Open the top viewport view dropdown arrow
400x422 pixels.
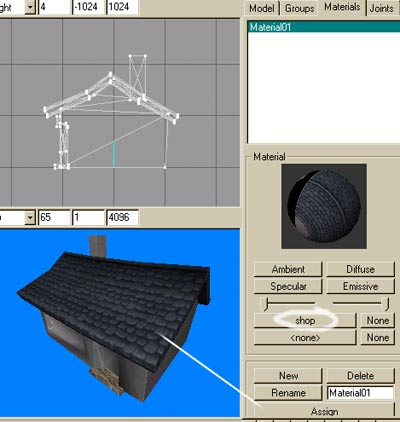point(30,7)
